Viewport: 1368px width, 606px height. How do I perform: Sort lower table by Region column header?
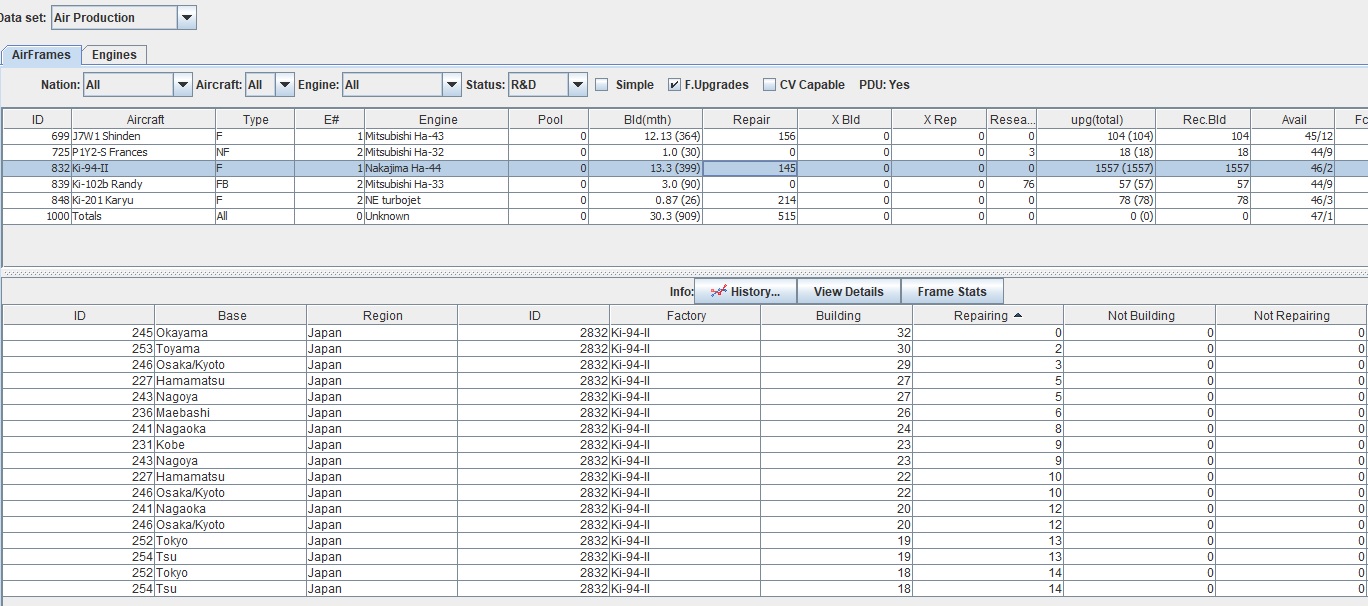click(382, 315)
